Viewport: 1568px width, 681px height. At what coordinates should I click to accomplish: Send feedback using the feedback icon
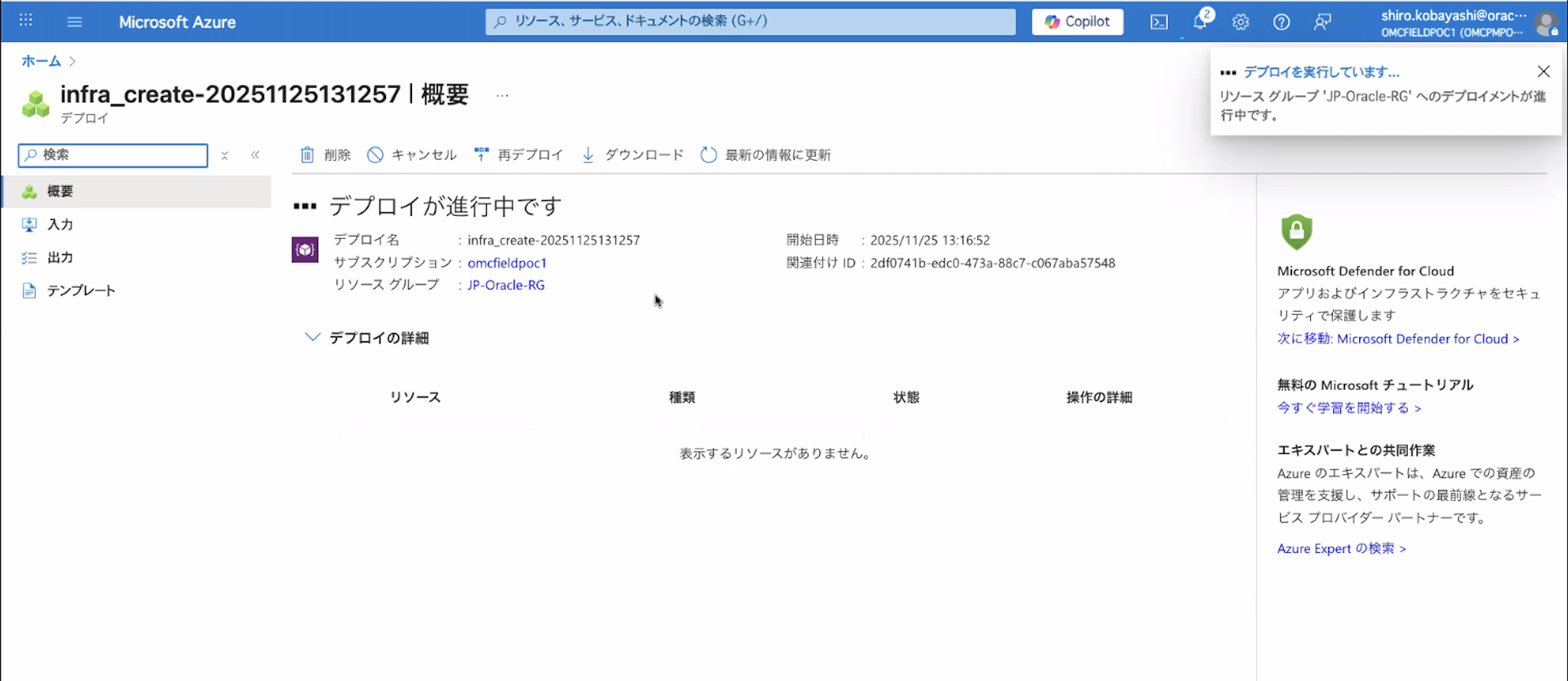tap(1322, 22)
